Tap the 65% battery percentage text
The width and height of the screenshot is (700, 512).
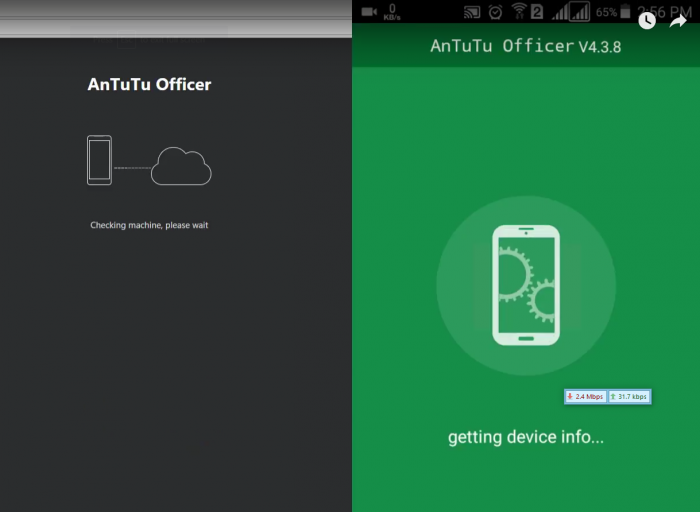[606, 12]
